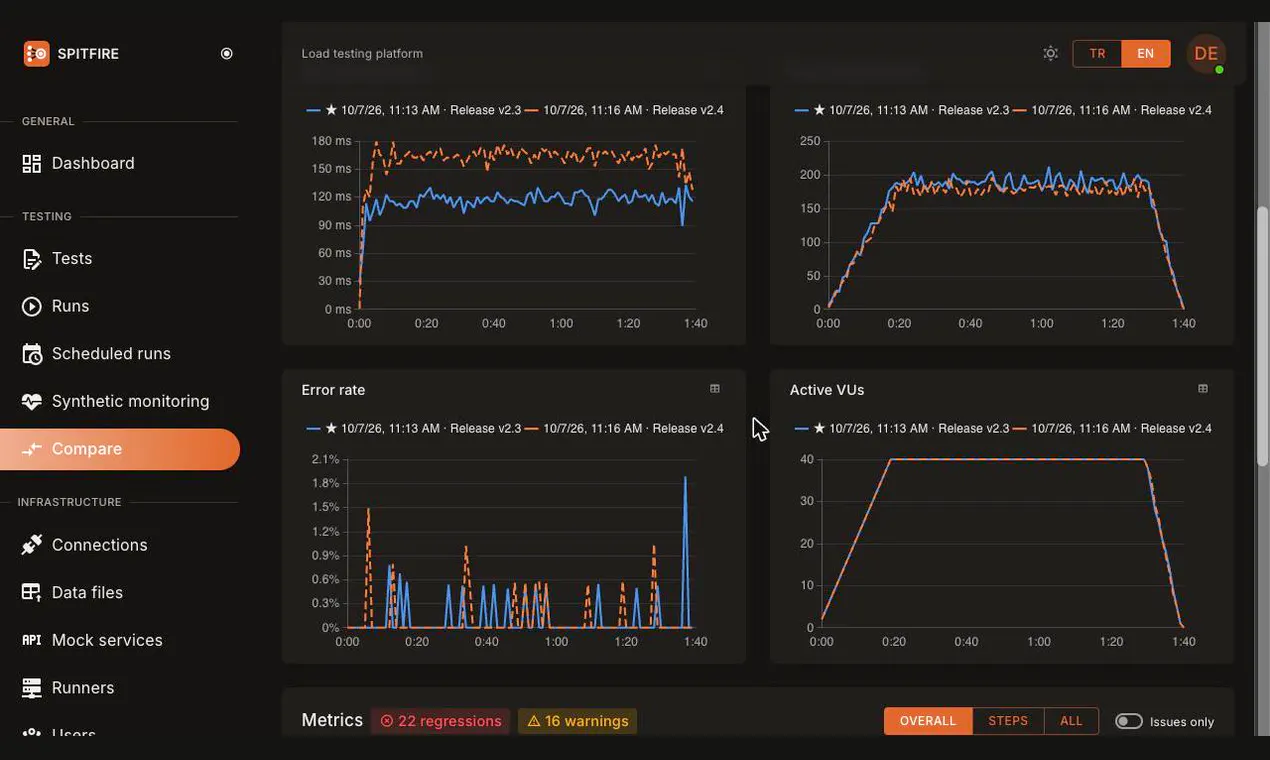The height and width of the screenshot is (760, 1270).
Task: Click the Connections plug icon
Action: click(x=32, y=544)
